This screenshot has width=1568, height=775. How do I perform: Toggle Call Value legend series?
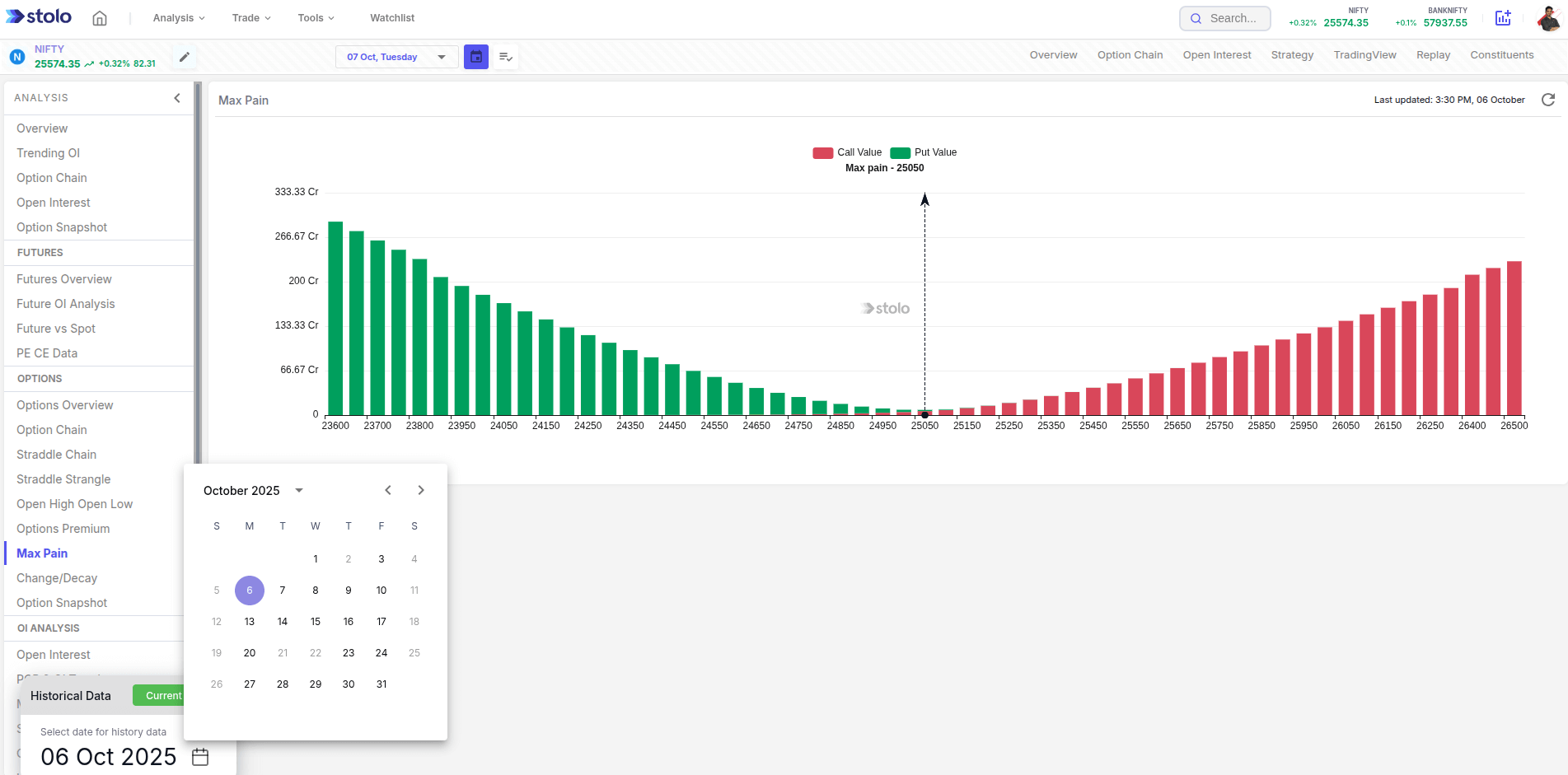847,152
